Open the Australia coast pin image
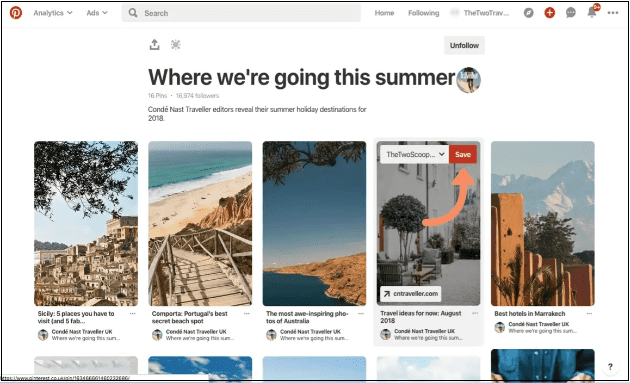The height and width of the screenshot is (383, 630). [x=314, y=223]
